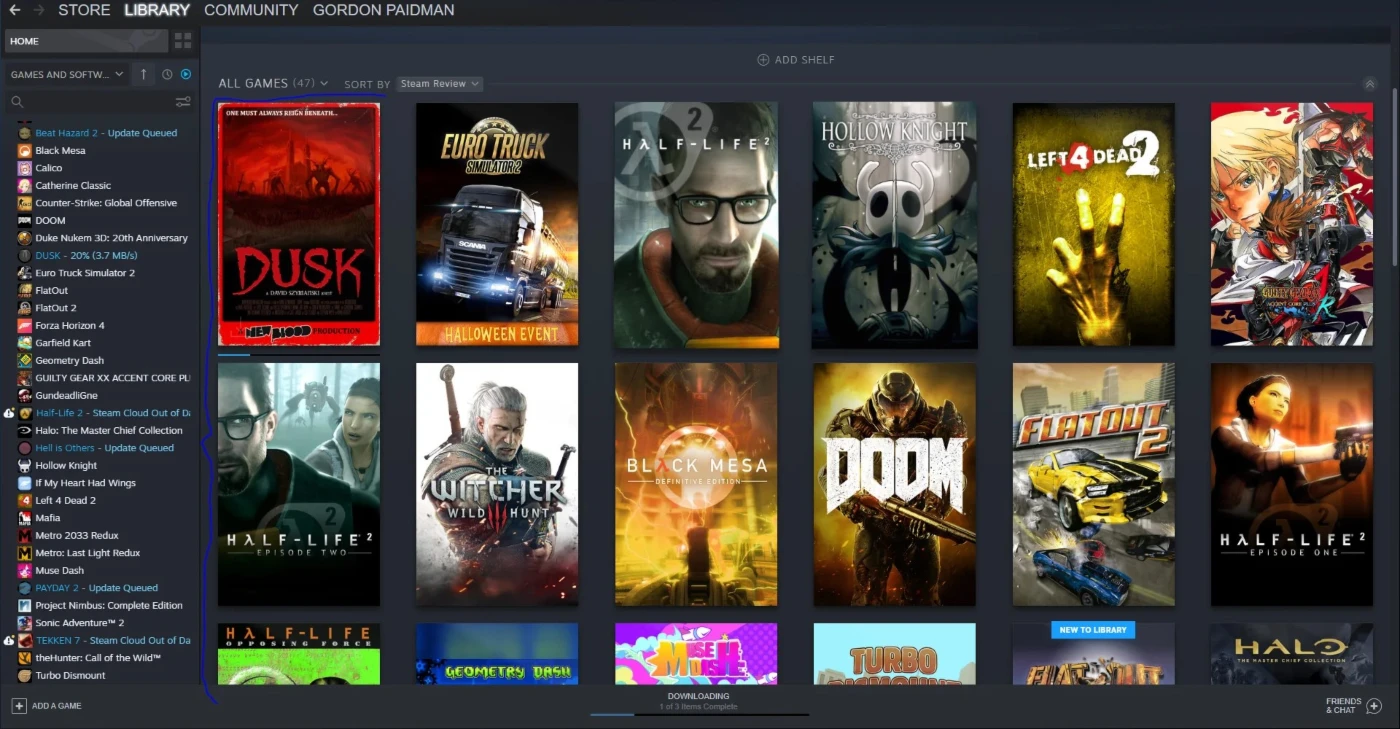The height and width of the screenshot is (729, 1400).
Task: Click the Add Shelf plus icon
Action: (x=763, y=60)
